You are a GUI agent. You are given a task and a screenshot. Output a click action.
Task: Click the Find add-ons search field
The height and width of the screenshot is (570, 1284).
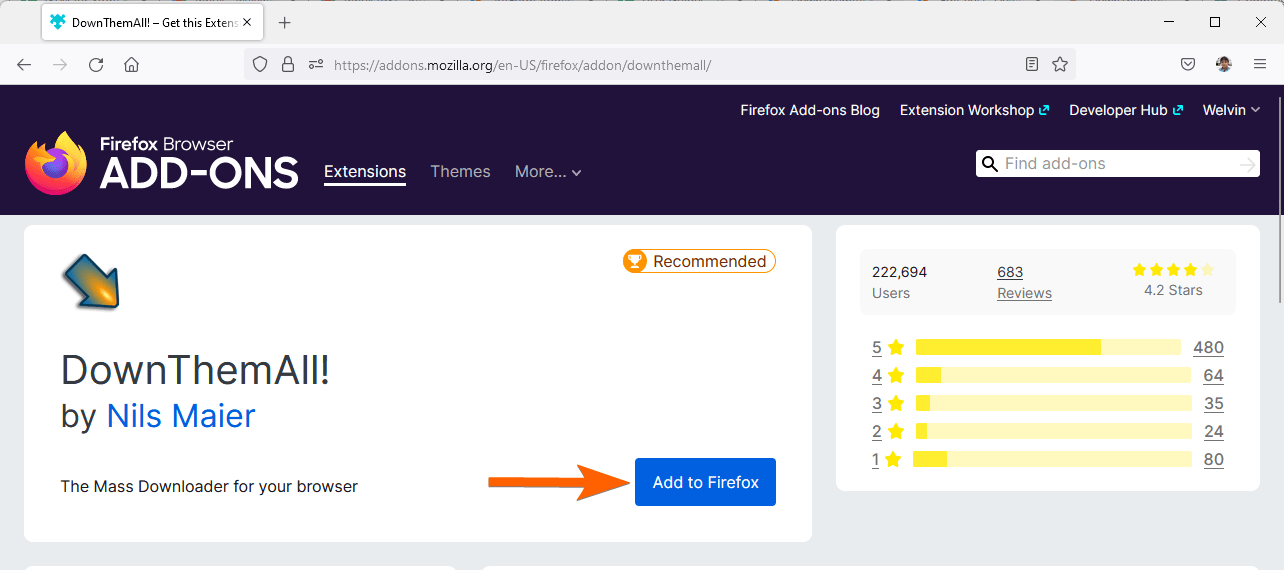1115,164
